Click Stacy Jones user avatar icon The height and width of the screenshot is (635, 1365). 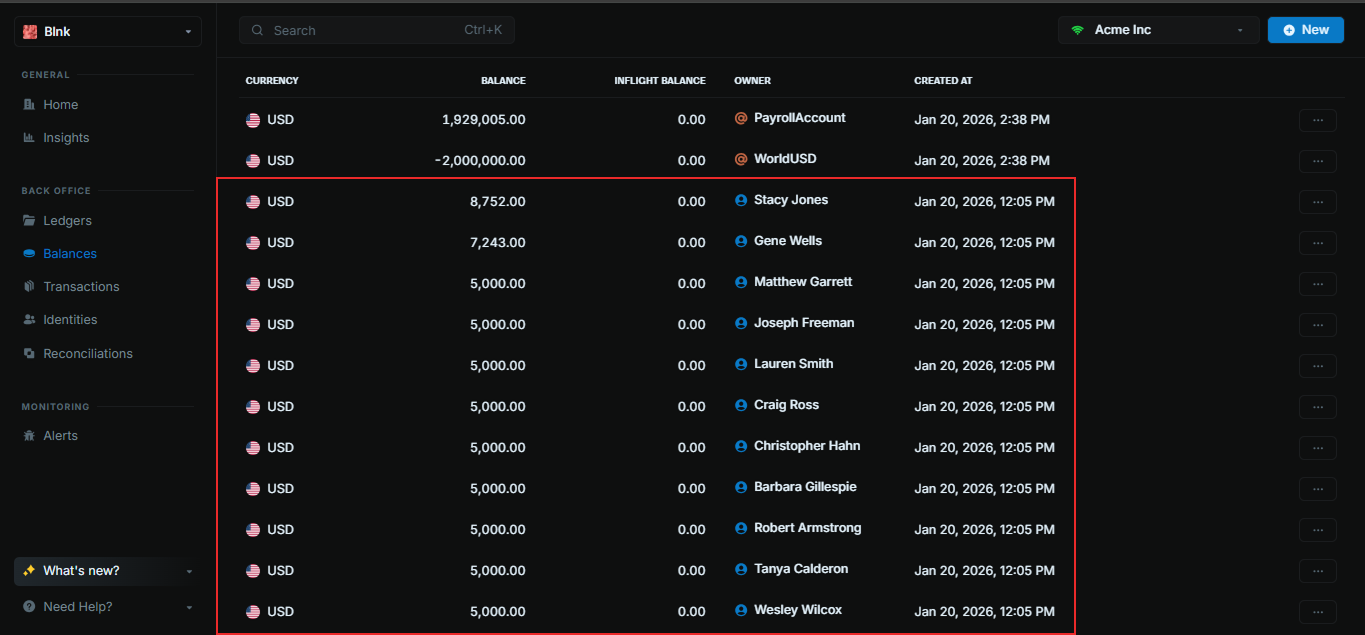[741, 200]
